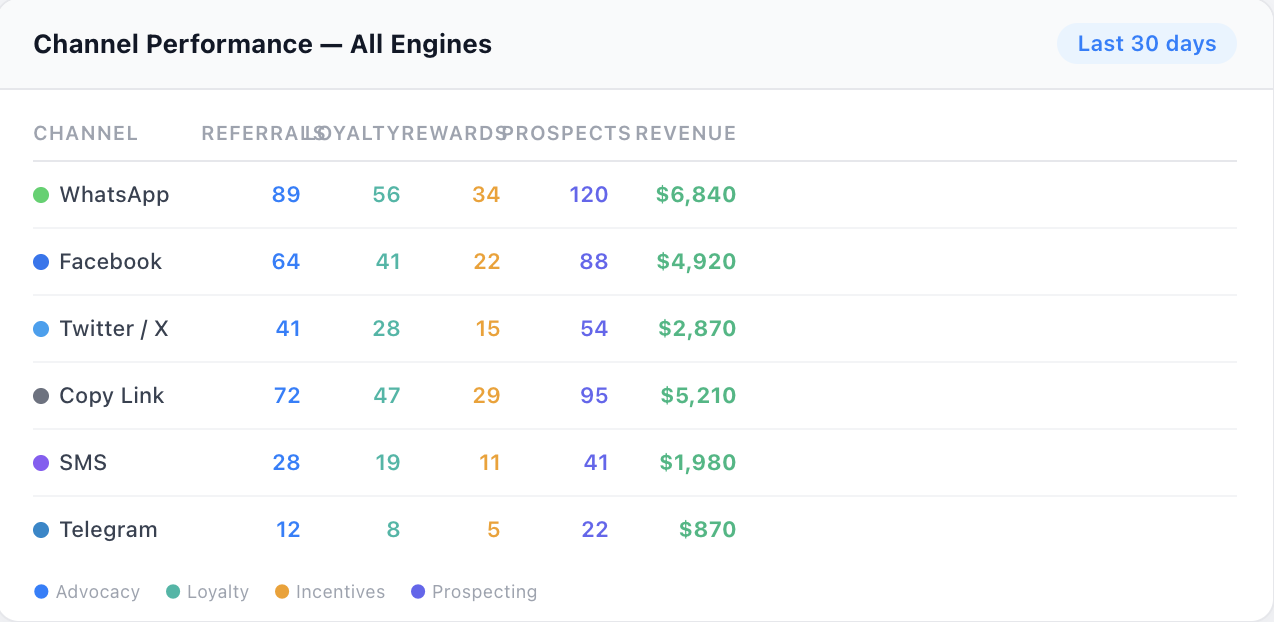Toggle the Incentives legend item
1274x622 pixels.
(x=330, y=592)
